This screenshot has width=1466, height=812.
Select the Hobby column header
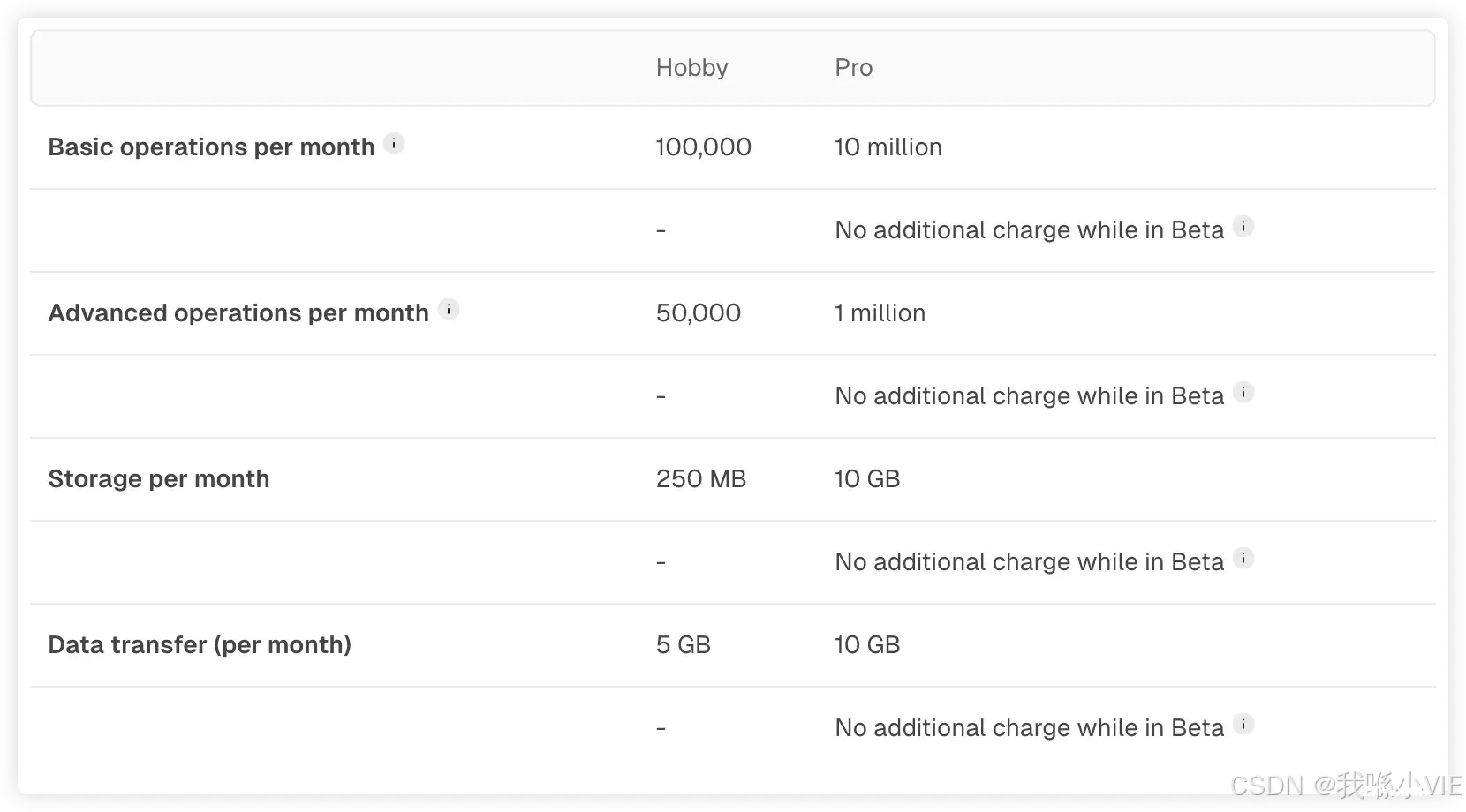pos(691,68)
